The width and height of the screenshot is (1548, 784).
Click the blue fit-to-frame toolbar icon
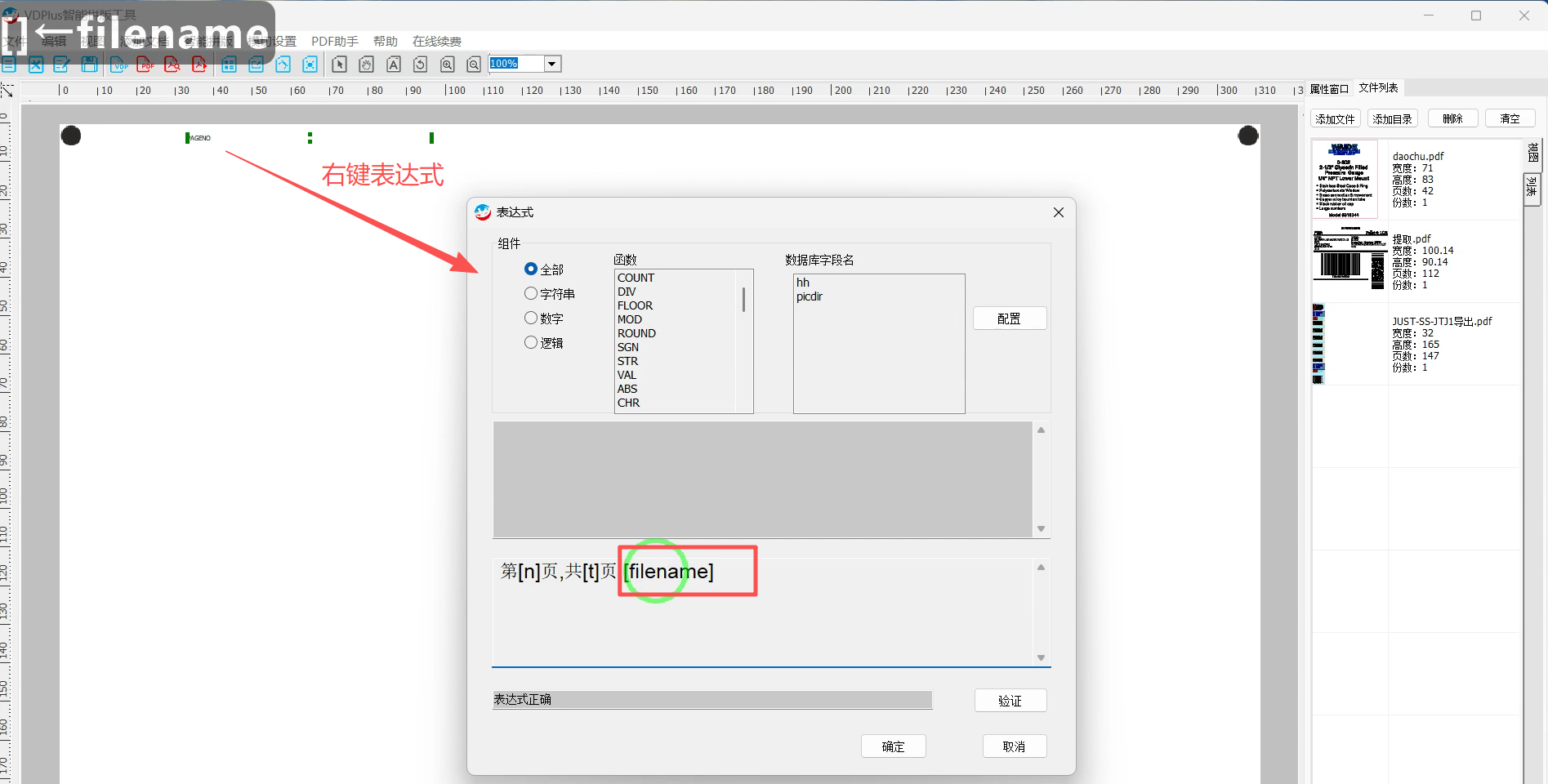point(310,65)
